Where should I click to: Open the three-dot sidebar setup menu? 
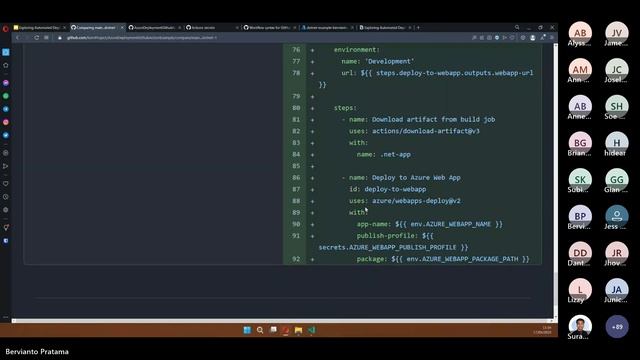(x=6, y=317)
